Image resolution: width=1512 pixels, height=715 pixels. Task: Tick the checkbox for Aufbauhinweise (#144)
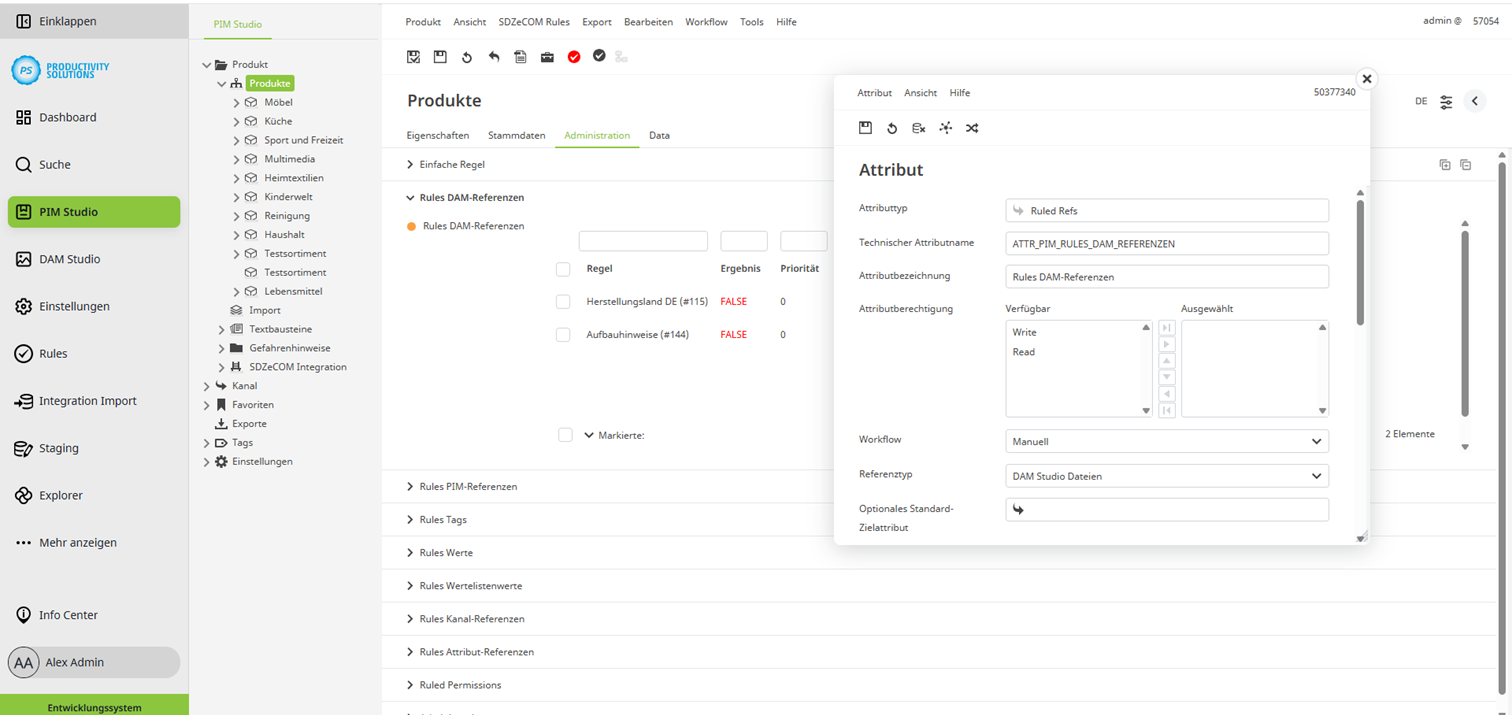[563, 335]
